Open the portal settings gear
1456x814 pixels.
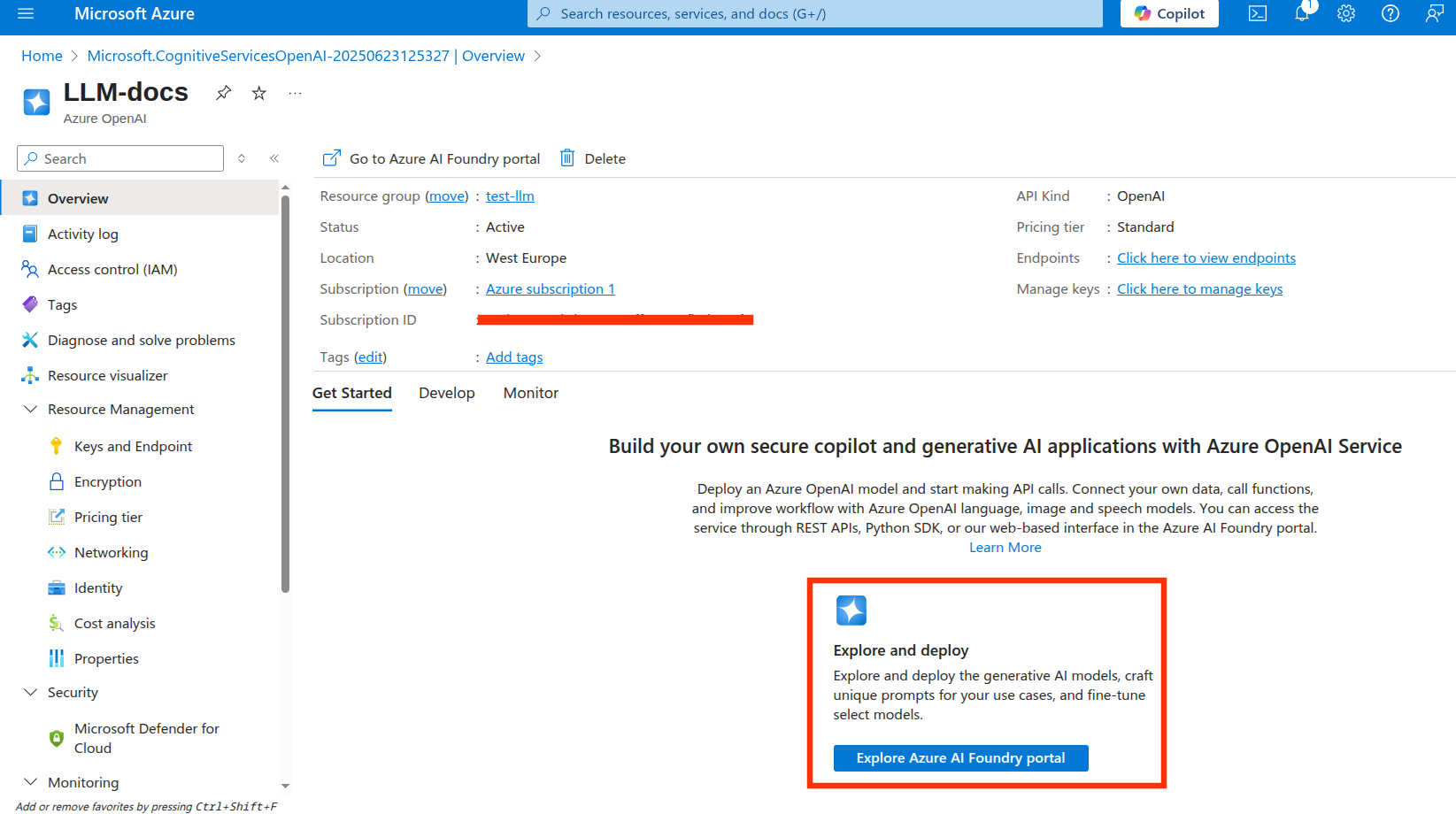(1346, 13)
